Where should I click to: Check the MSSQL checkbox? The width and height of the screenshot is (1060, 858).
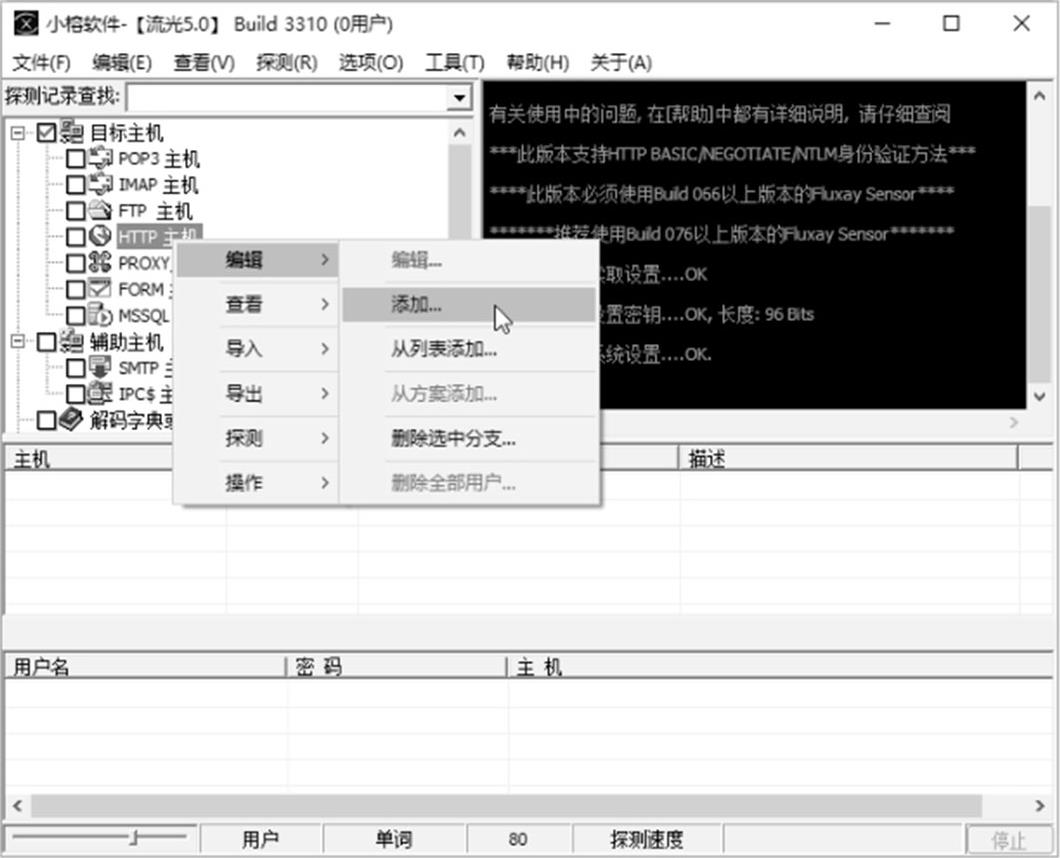pyautogui.click(x=76, y=315)
